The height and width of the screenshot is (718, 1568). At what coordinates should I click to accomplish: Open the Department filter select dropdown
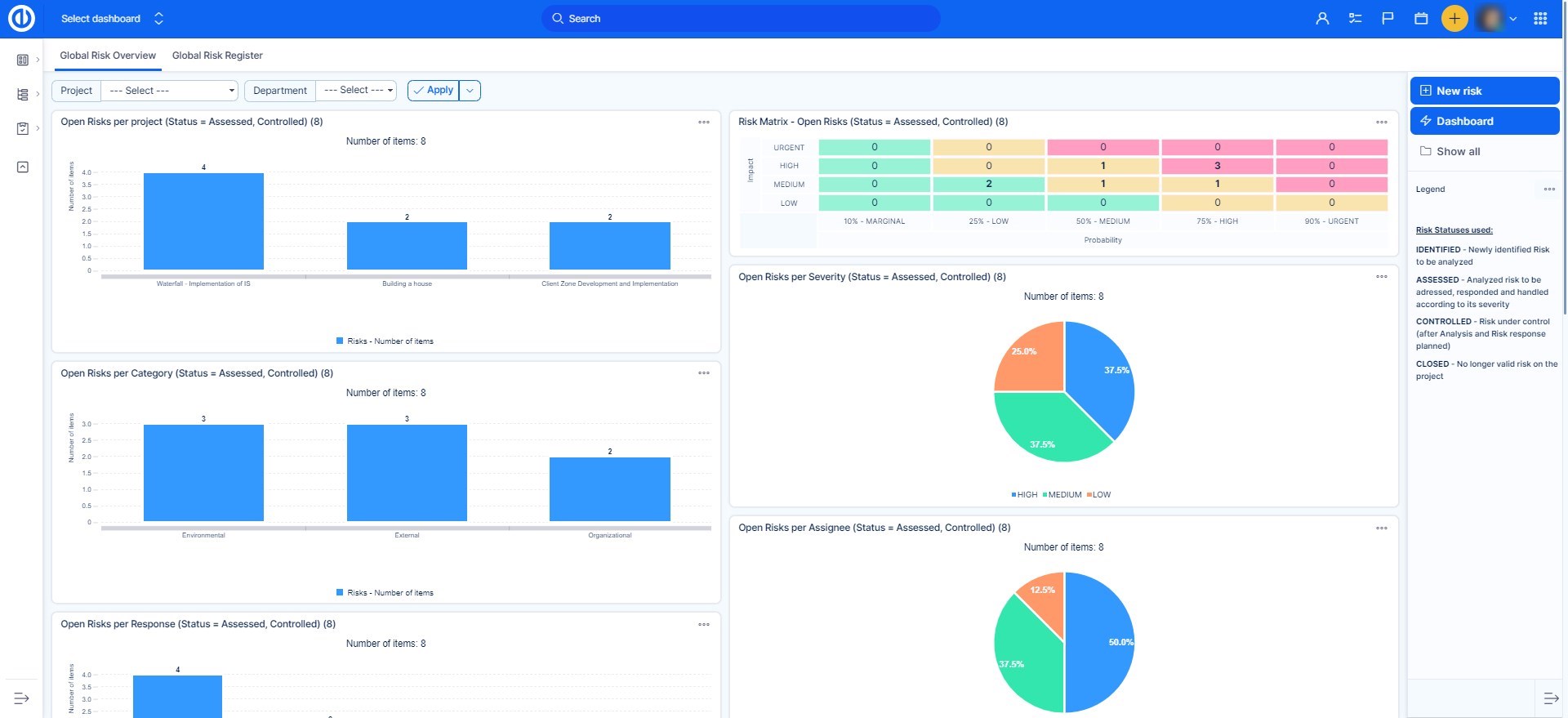356,91
